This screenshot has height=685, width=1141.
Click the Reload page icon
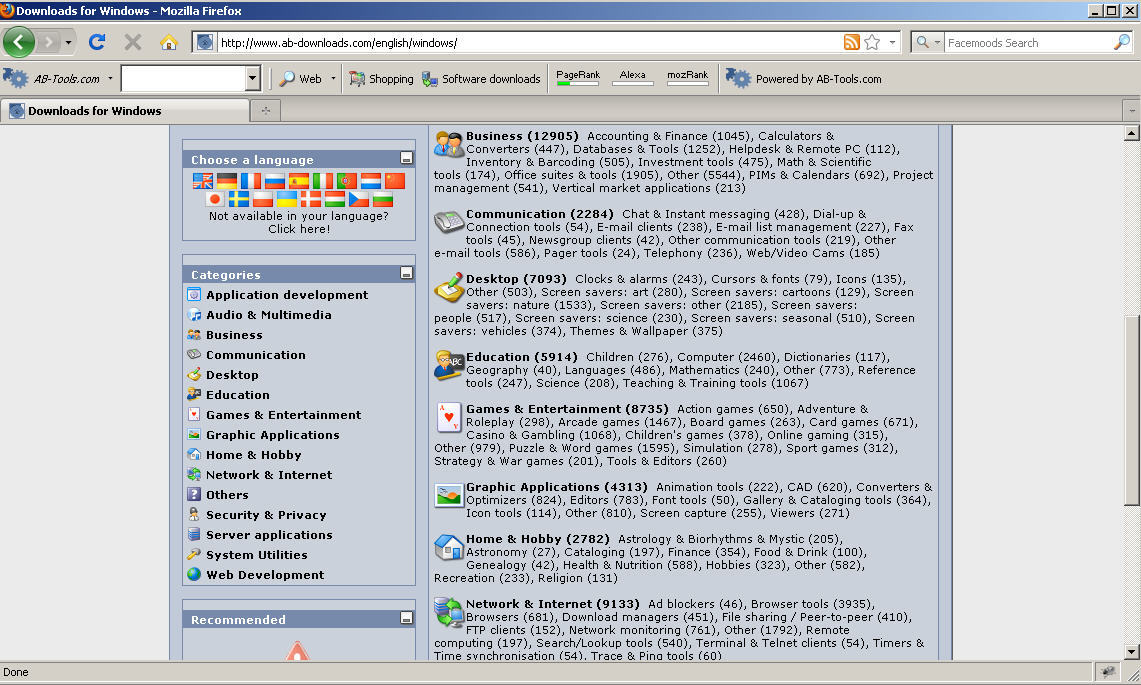click(96, 41)
